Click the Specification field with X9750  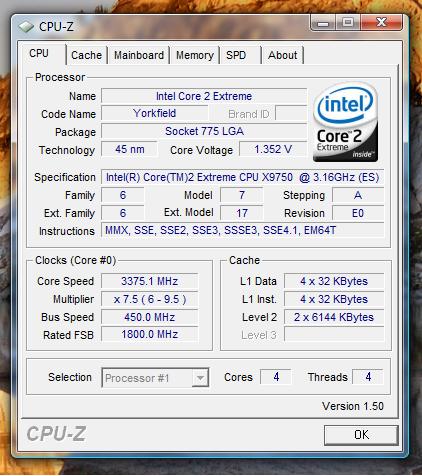click(x=243, y=177)
